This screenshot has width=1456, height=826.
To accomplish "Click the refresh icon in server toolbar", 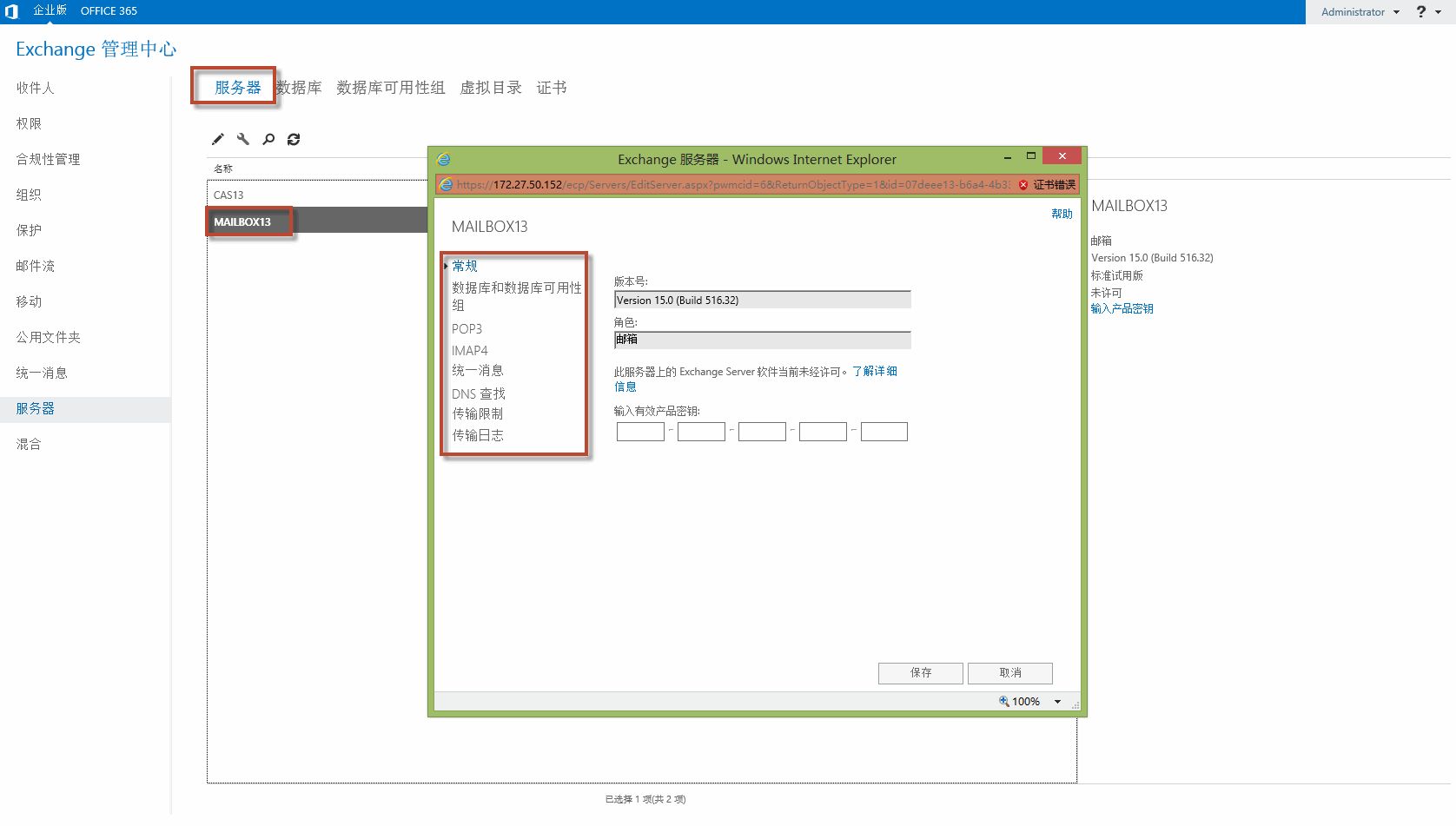I will 294,139.
